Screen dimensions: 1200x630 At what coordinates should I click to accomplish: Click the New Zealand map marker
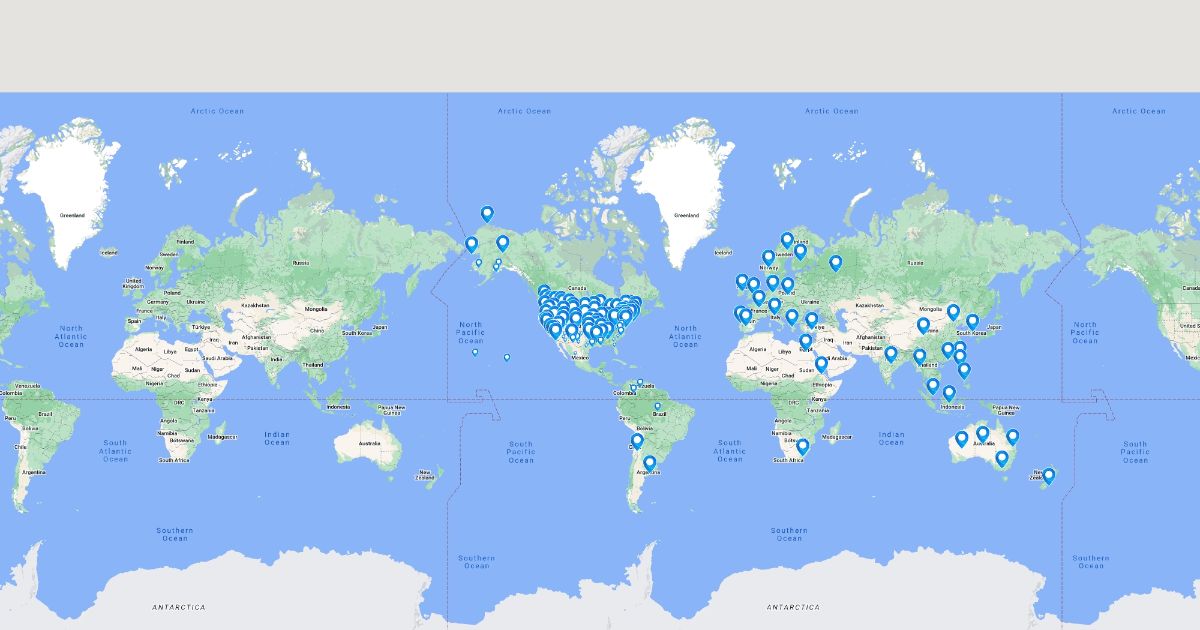click(x=1048, y=476)
